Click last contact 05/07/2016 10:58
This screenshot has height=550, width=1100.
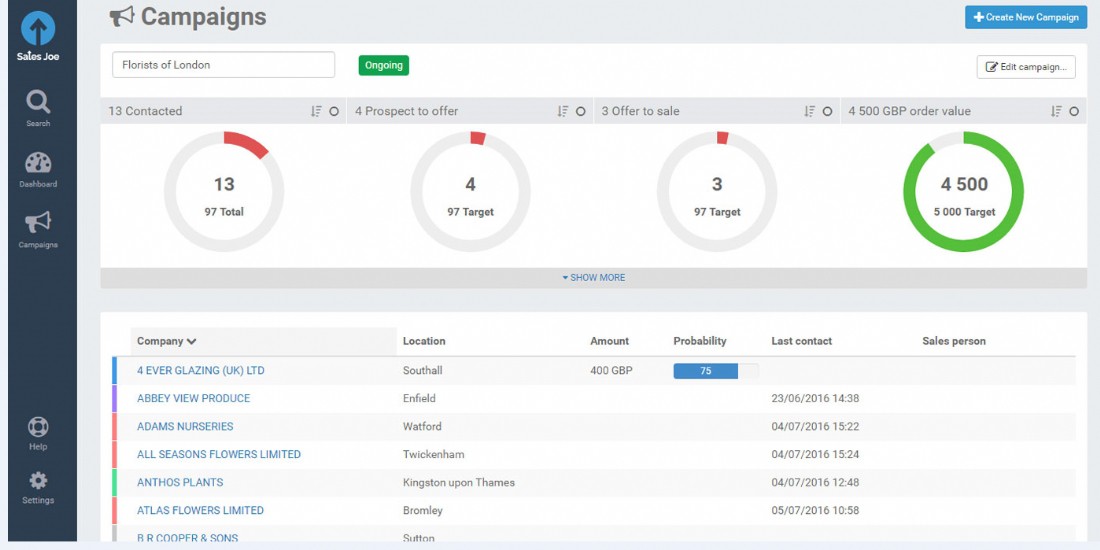click(x=815, y=511)
